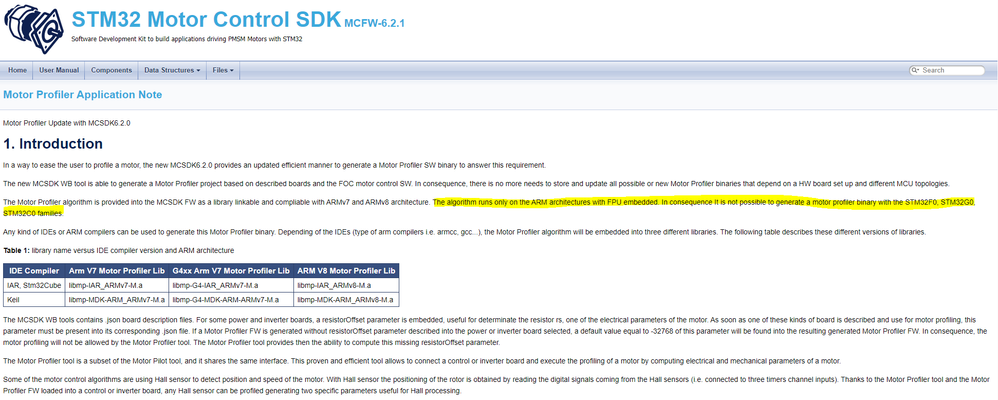Screen dimensions: 998x400
Task: Expand the Data Structures dropdown menu
Action: (172, 70)
